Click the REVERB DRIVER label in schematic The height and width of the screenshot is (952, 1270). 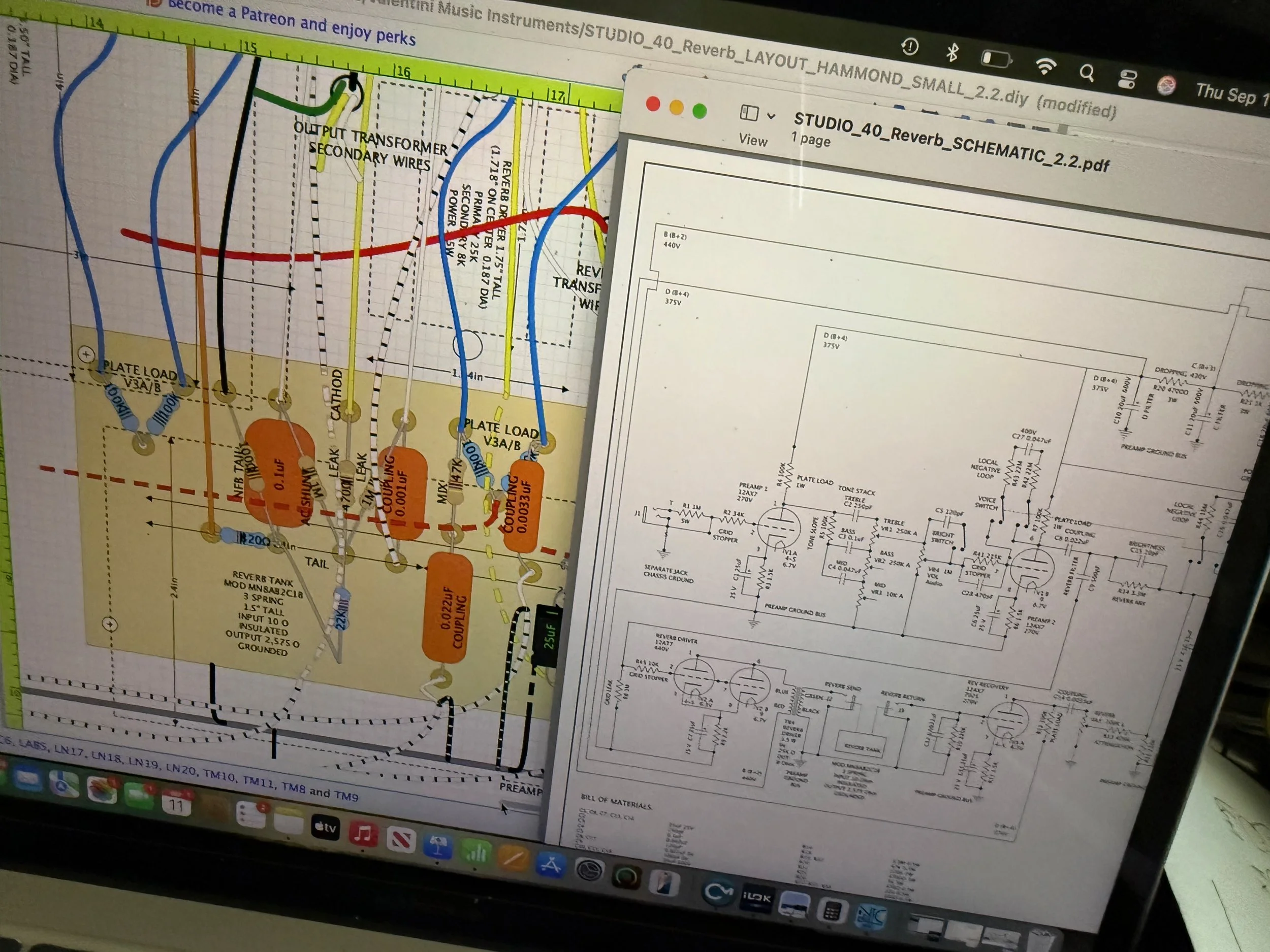tap(676, 639)
